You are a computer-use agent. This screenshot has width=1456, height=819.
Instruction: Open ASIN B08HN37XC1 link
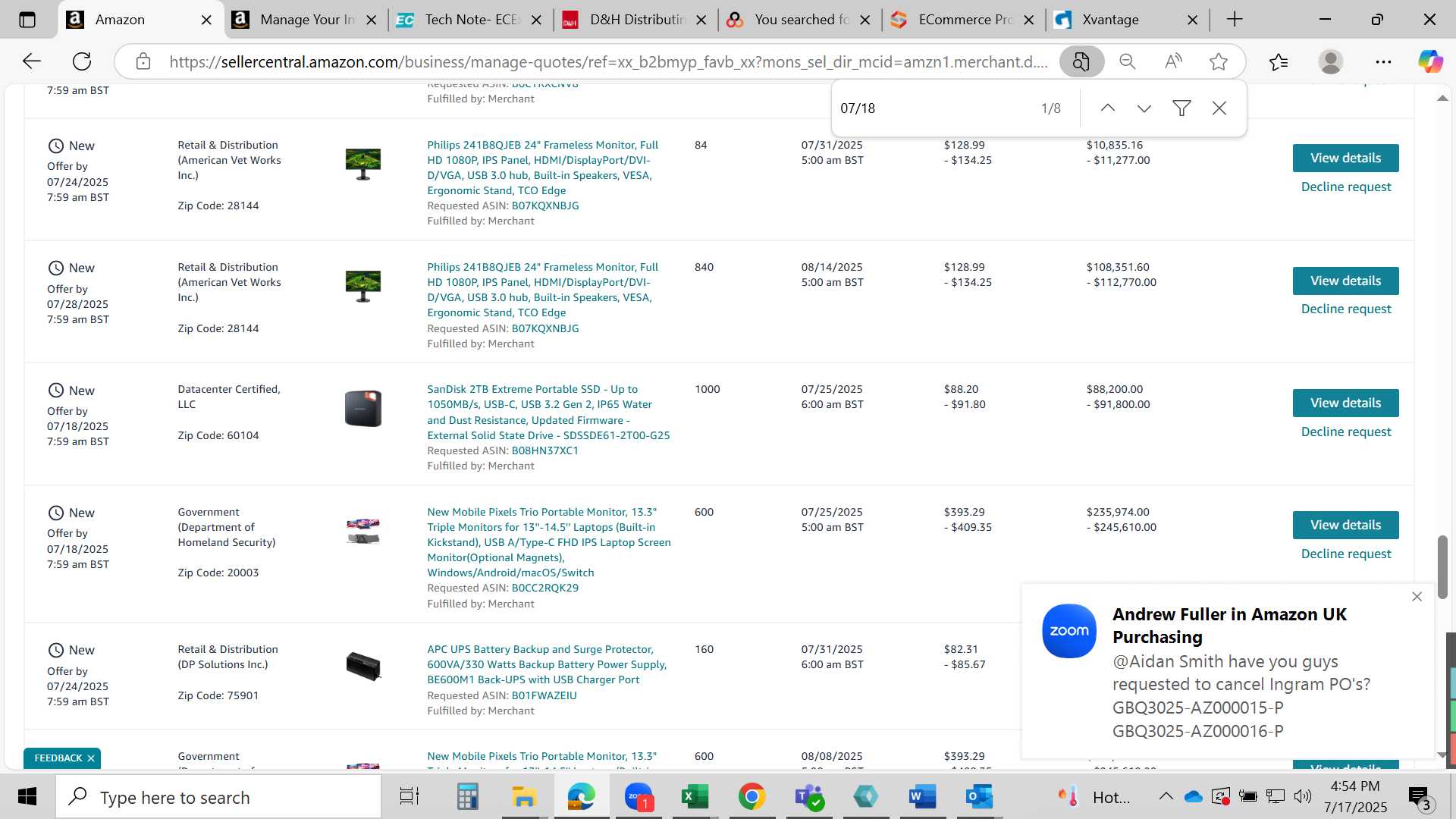[x=544, y=450]
